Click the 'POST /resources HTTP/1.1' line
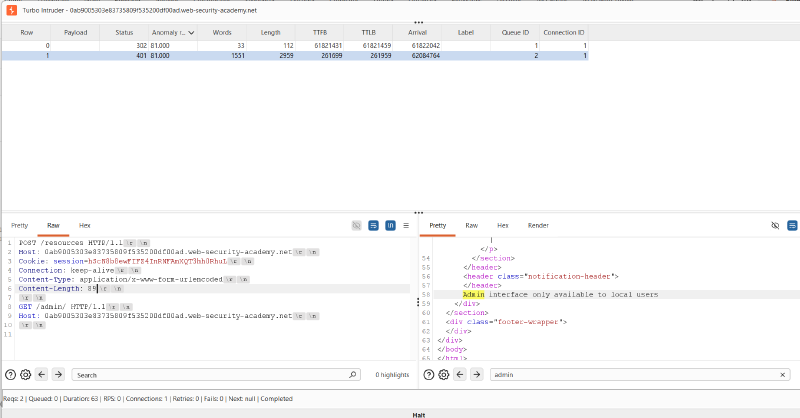 [x=84, y=243]
